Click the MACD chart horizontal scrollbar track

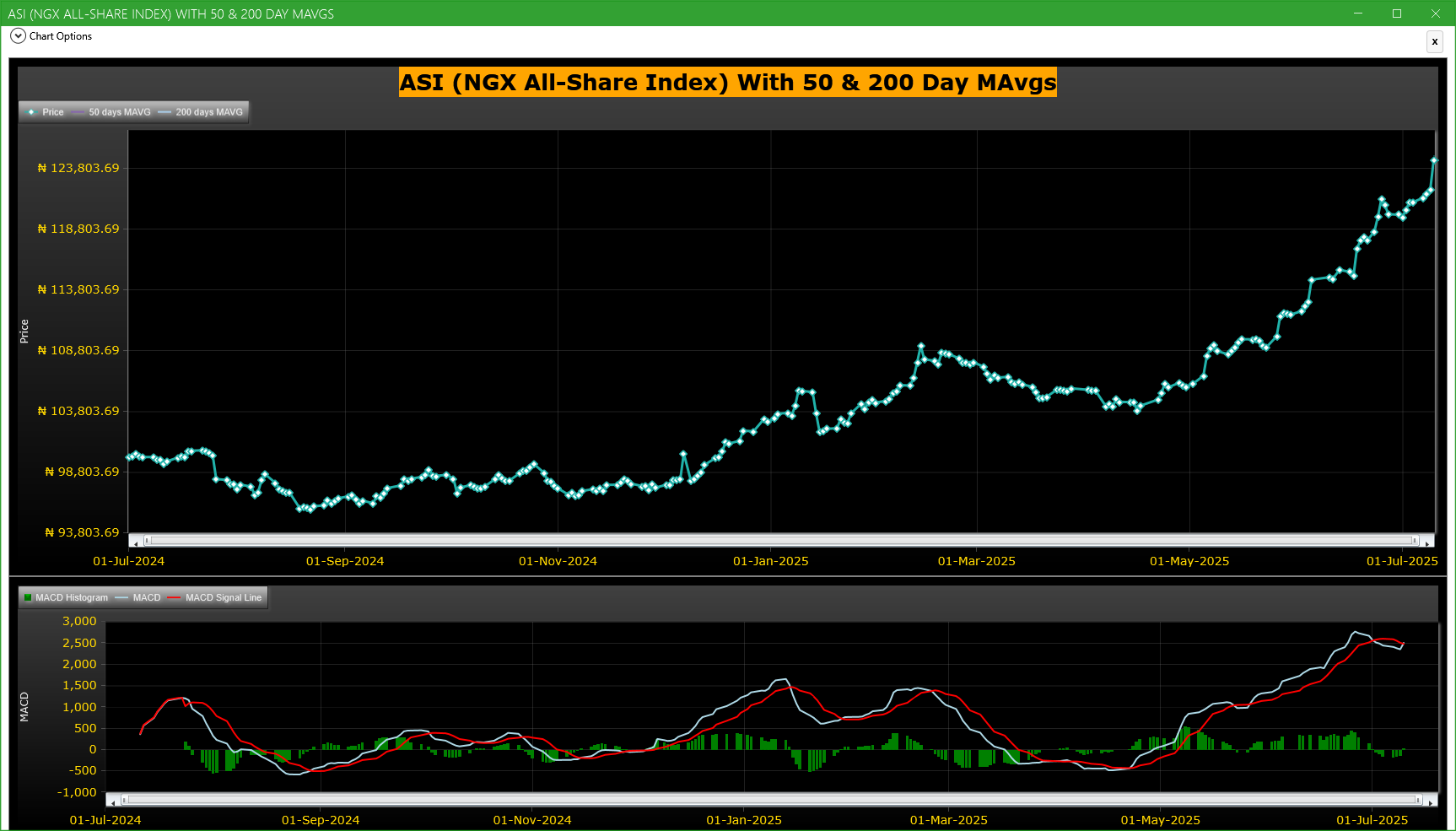(772, 800)
